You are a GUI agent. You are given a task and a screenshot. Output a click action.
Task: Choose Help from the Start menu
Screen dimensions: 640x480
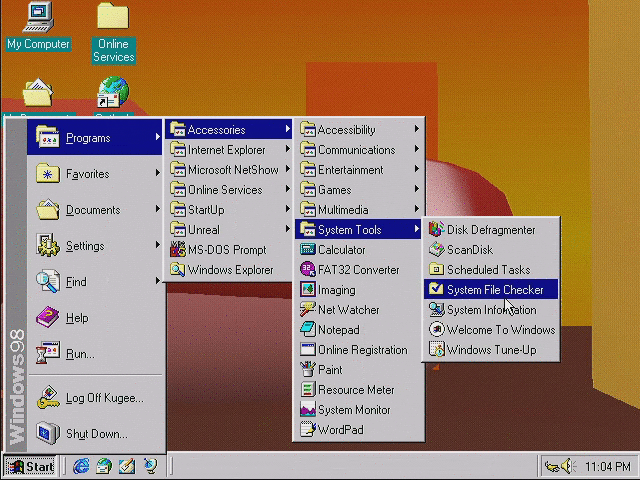click(x=95, y=318)
